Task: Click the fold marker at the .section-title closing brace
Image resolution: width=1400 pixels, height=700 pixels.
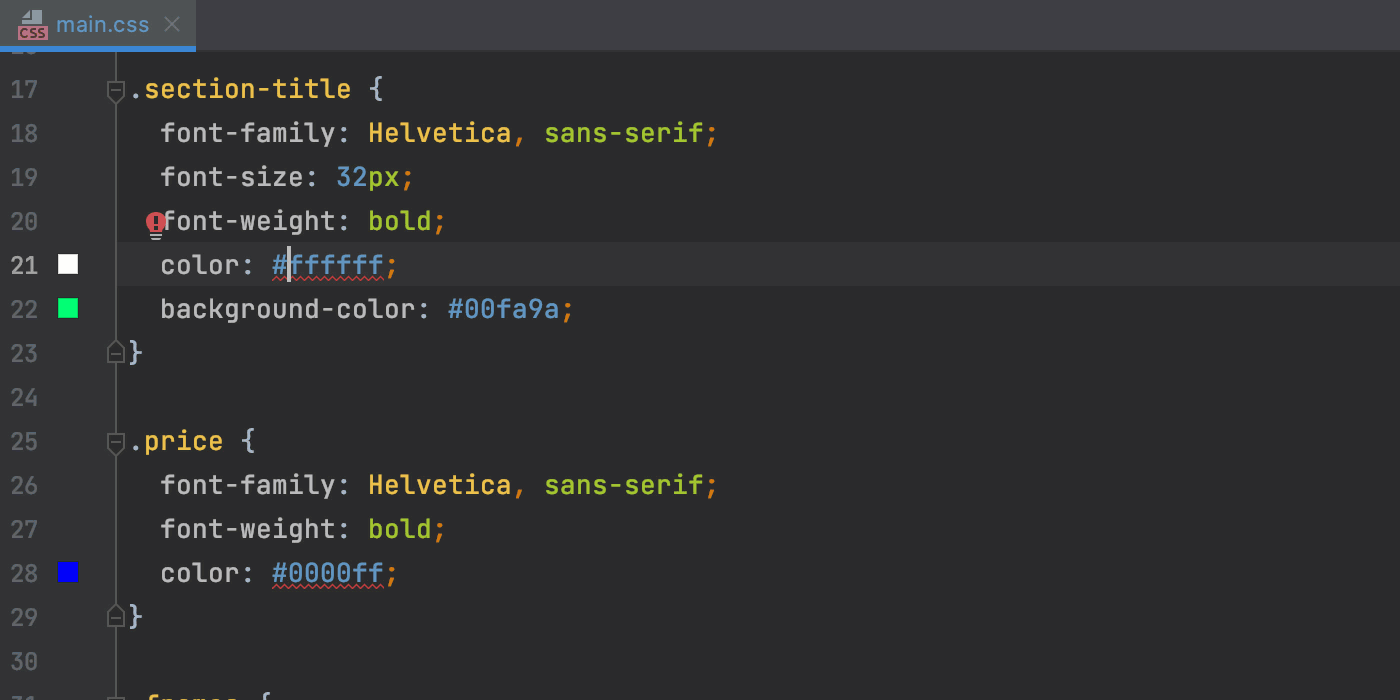Action: point(115,351)
